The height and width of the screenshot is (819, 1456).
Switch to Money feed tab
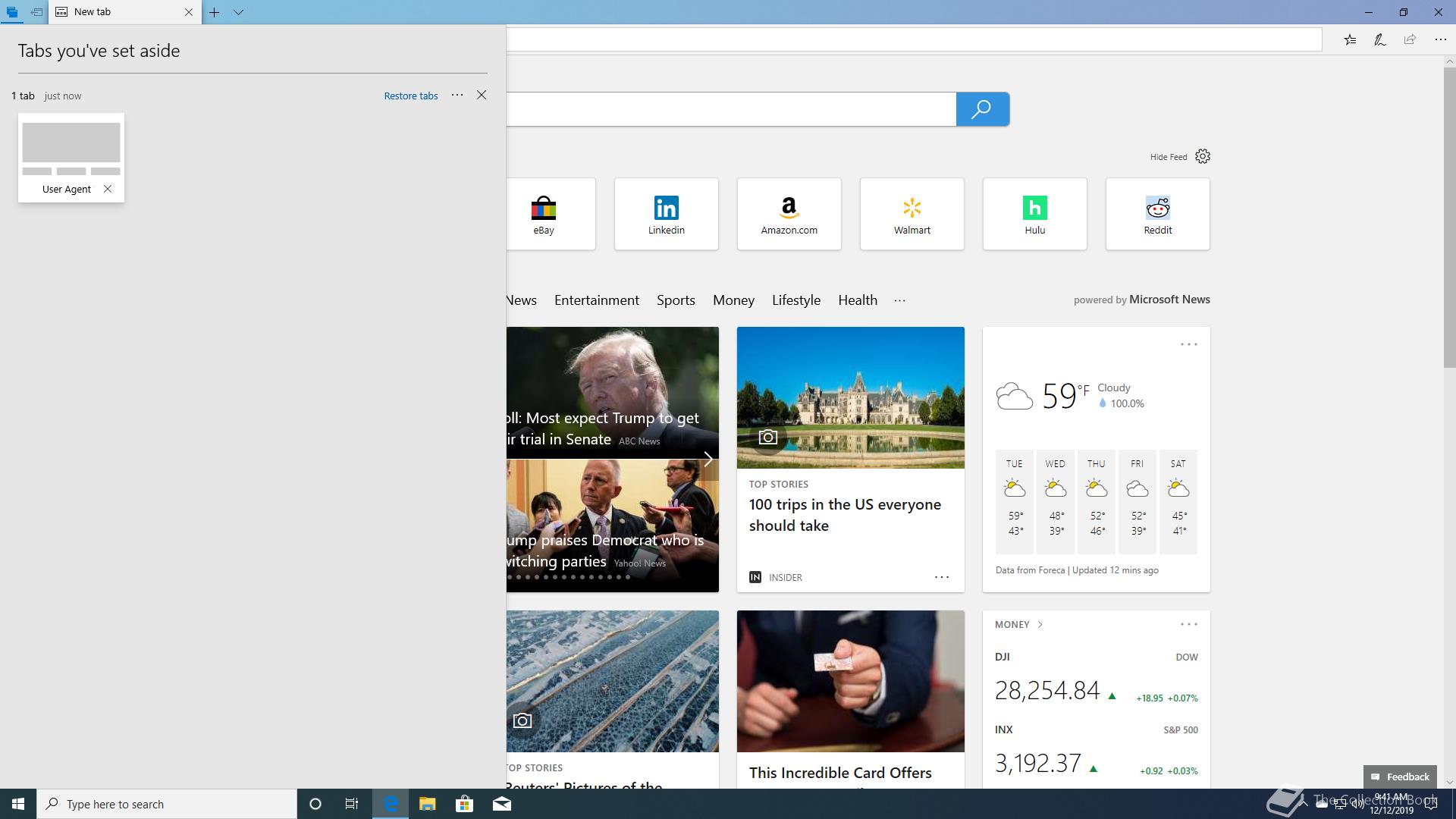pos(733,300)
